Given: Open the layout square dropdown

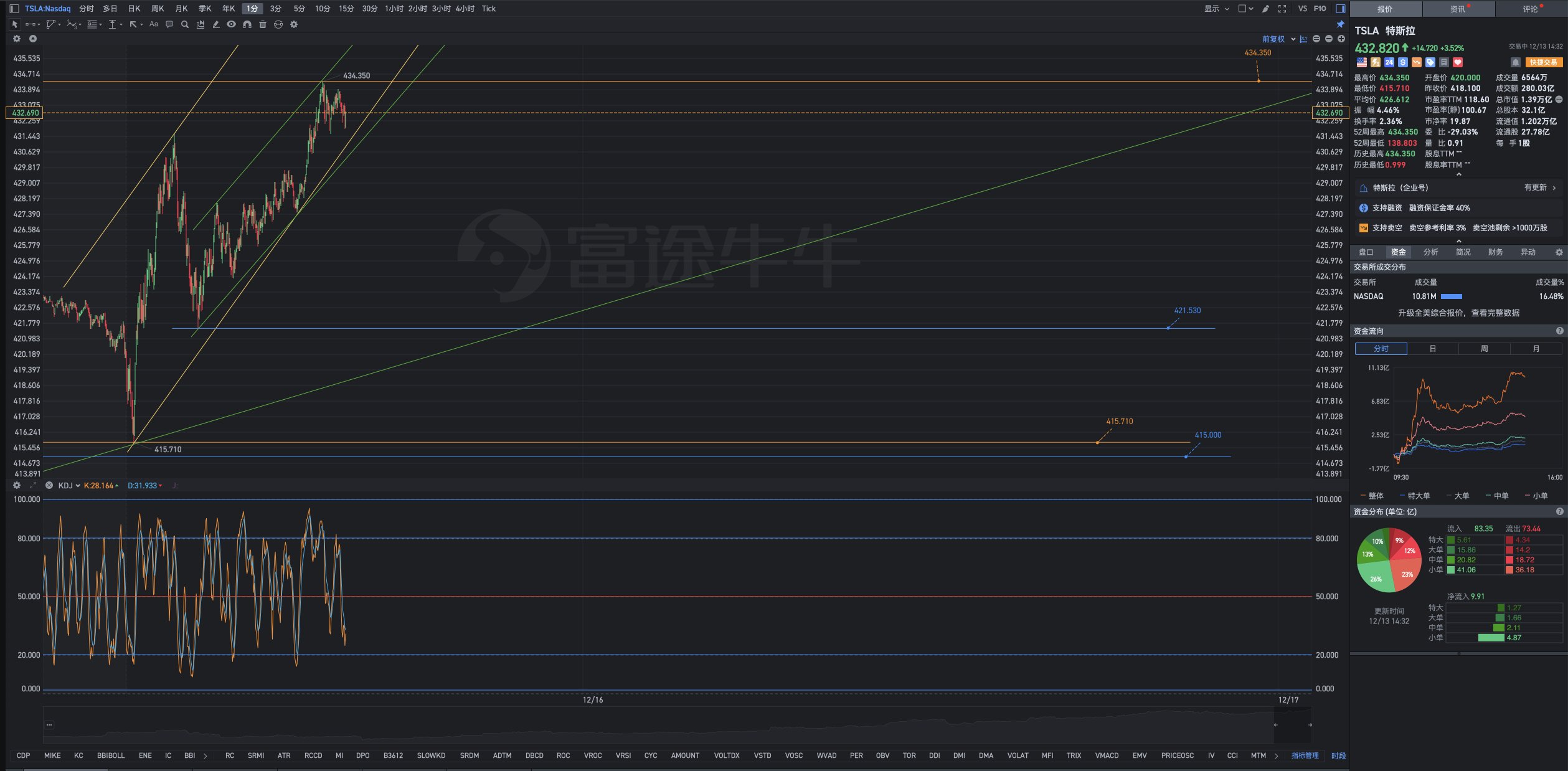Looking at the screenshot, I should click(x=1246, y=9).
